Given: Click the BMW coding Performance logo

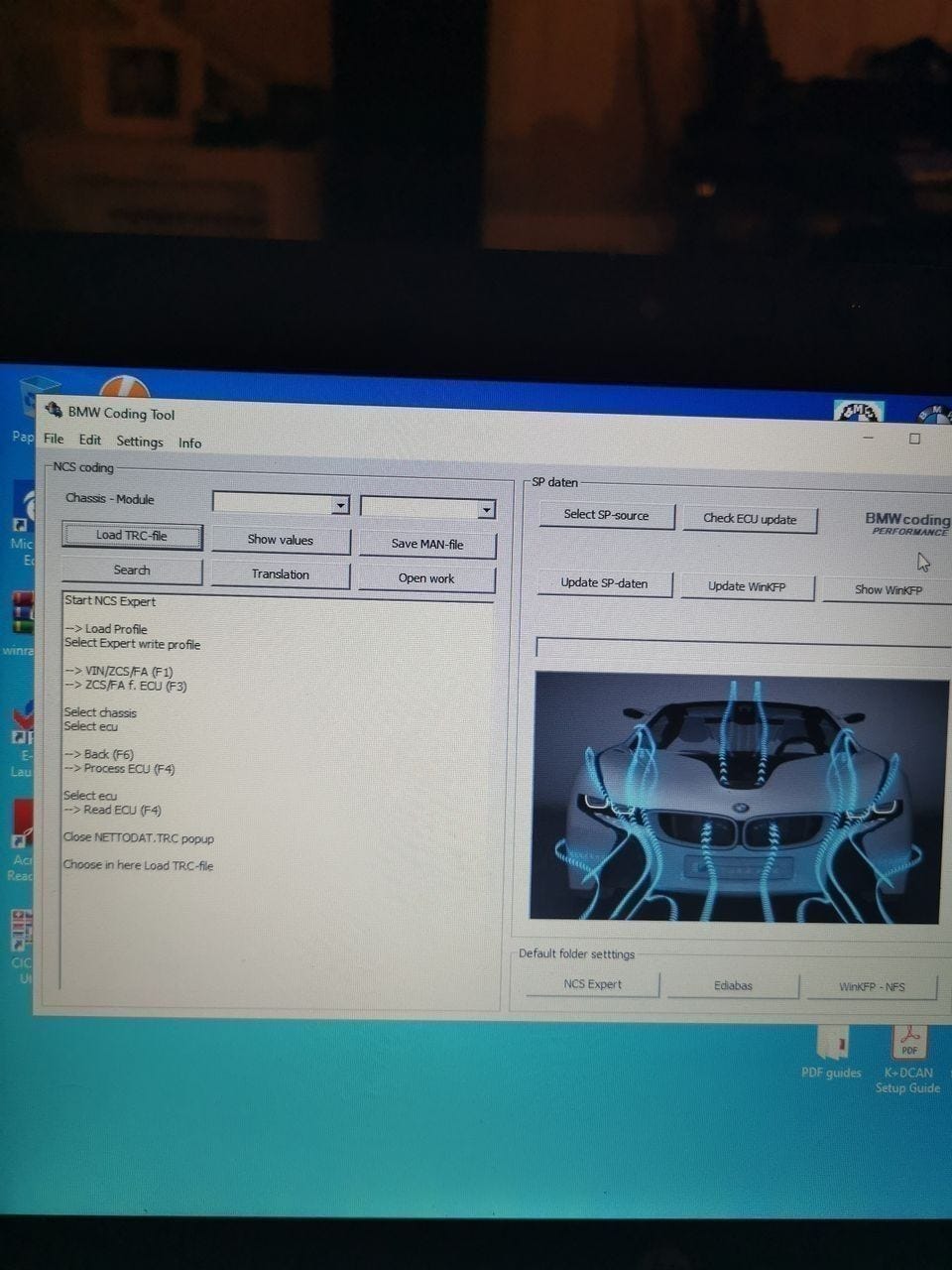Looking at the screenshot, I should coord(907,524).
